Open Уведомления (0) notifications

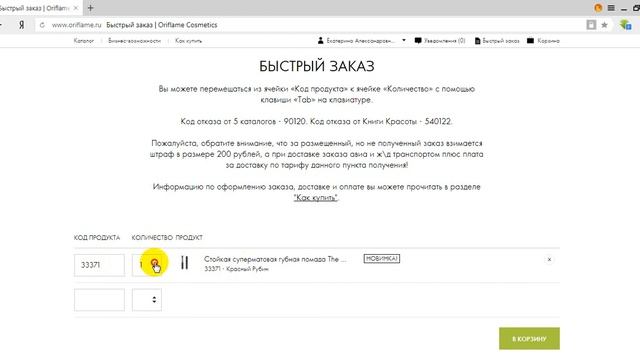point(440,41)
